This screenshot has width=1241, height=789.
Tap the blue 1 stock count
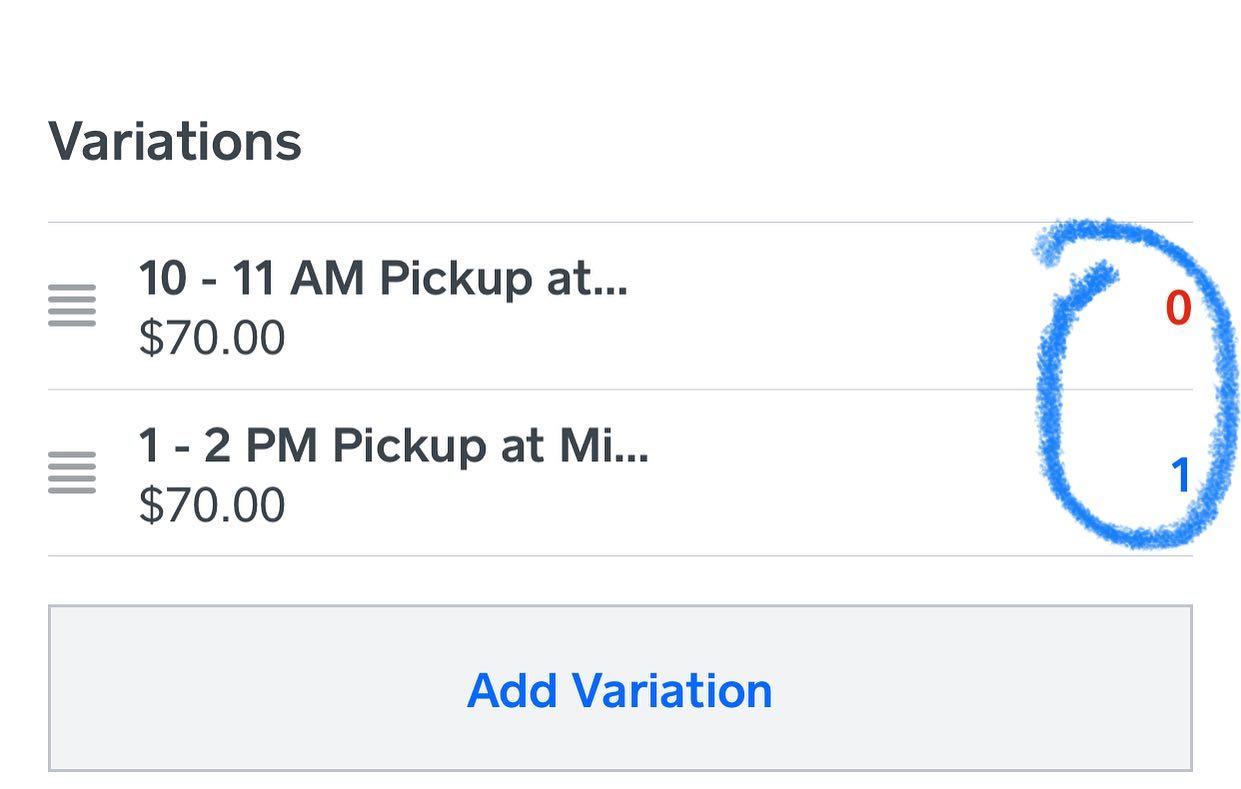[1180, 476]
